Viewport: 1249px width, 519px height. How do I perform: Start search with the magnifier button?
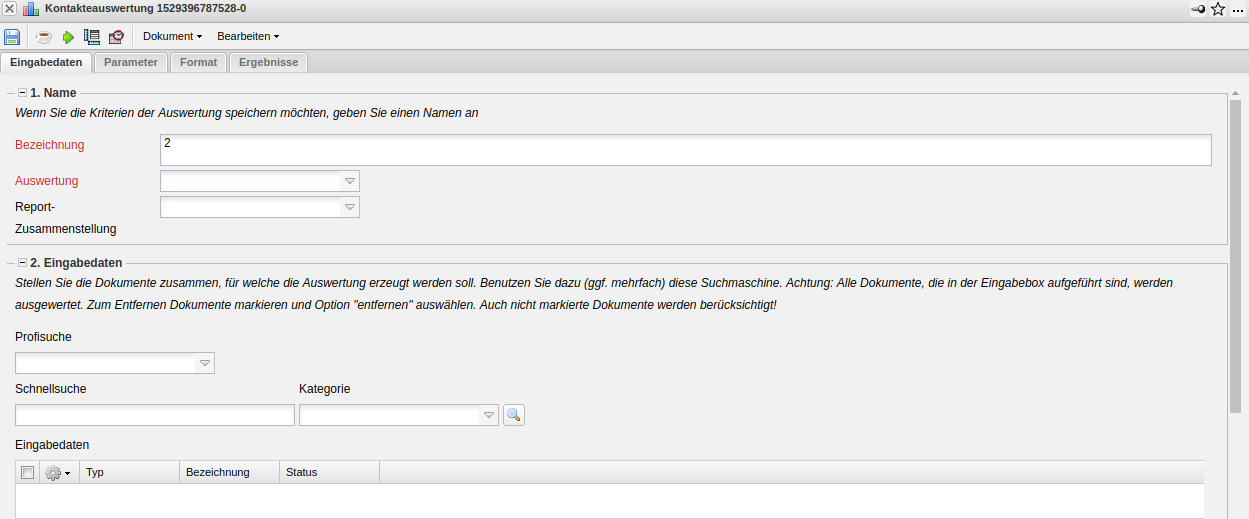pos(514,415)
